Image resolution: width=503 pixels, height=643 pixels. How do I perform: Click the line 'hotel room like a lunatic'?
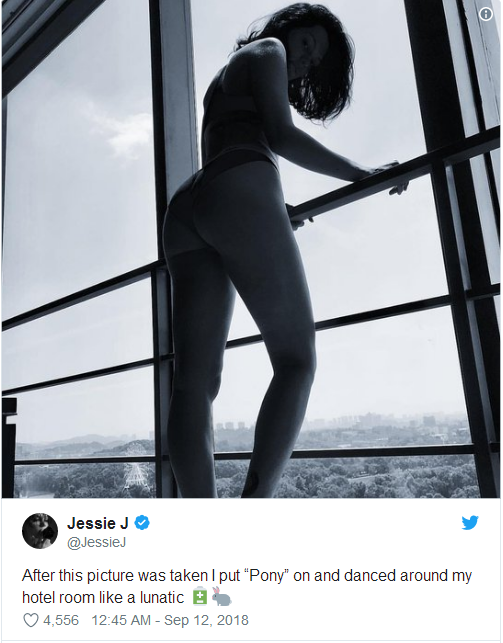coord(103,597)
